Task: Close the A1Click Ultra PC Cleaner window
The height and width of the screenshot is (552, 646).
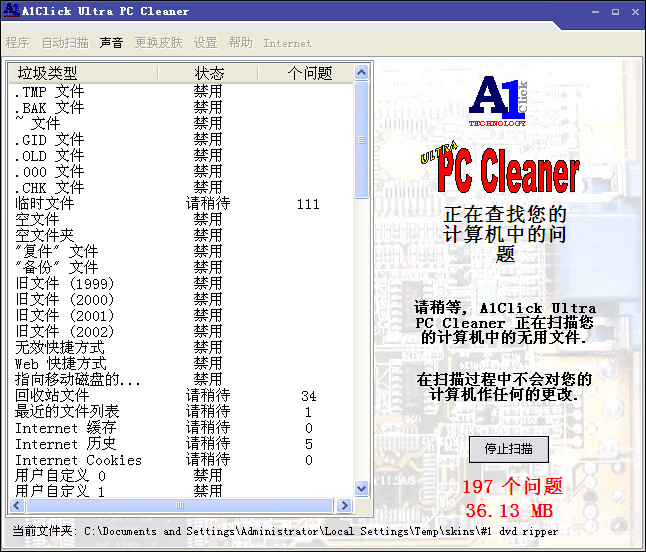Action: click(632, 11)
